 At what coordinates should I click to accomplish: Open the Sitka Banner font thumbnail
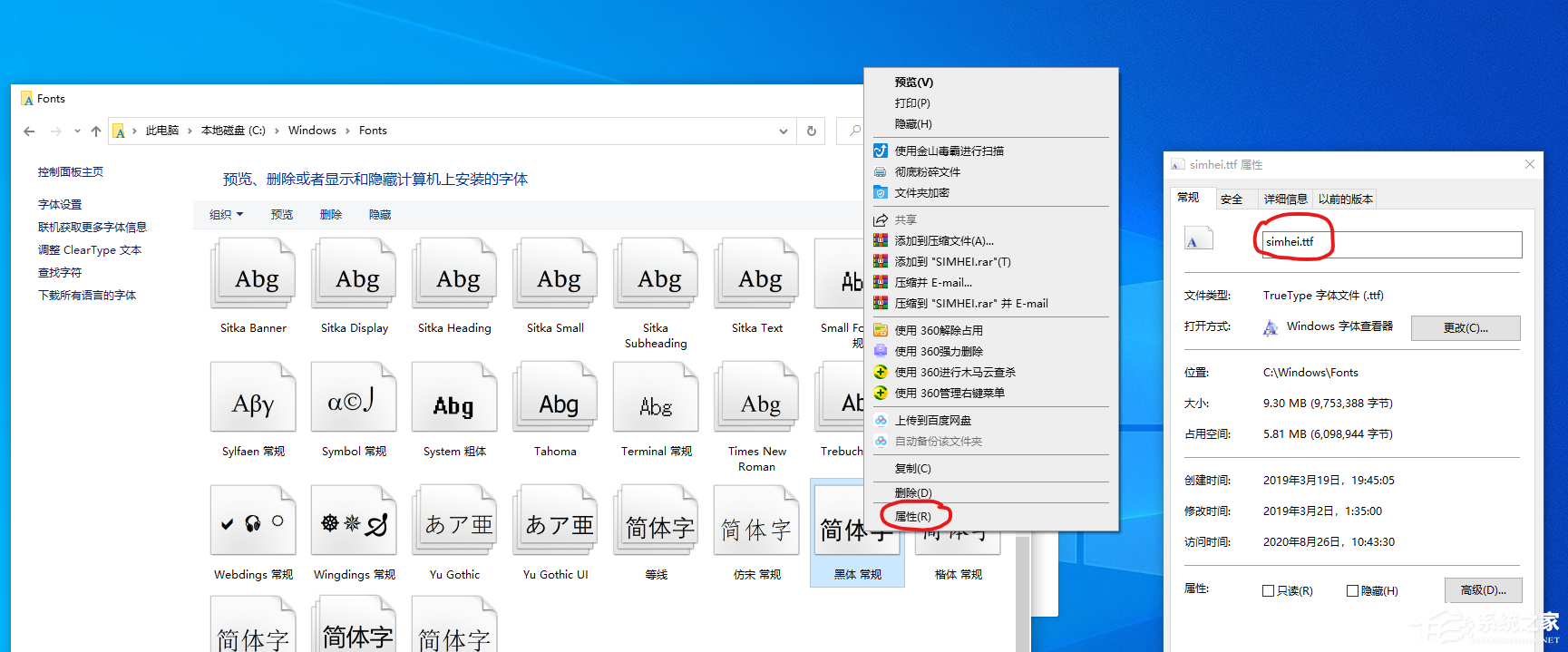pos(253,273)
